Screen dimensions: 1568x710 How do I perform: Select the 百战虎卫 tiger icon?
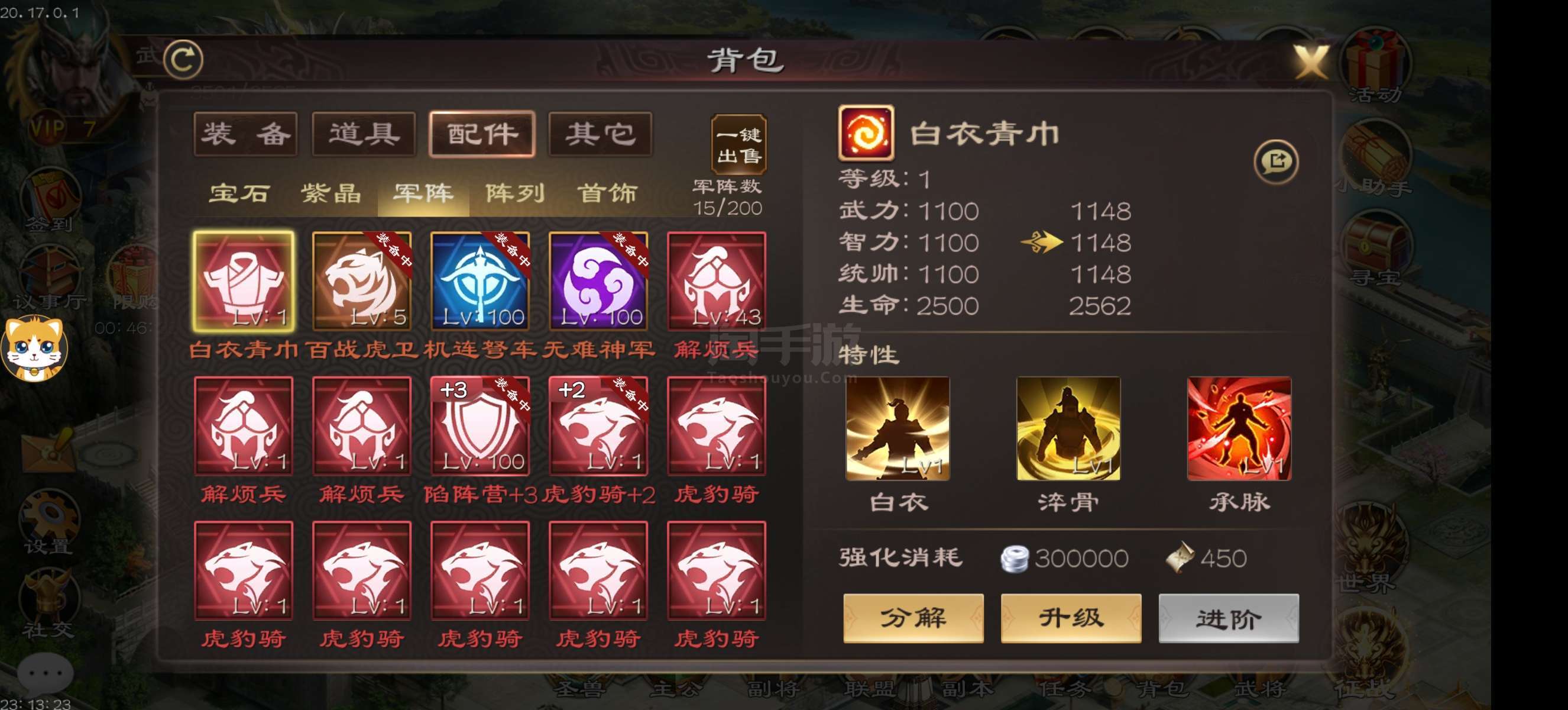(362, 281)
